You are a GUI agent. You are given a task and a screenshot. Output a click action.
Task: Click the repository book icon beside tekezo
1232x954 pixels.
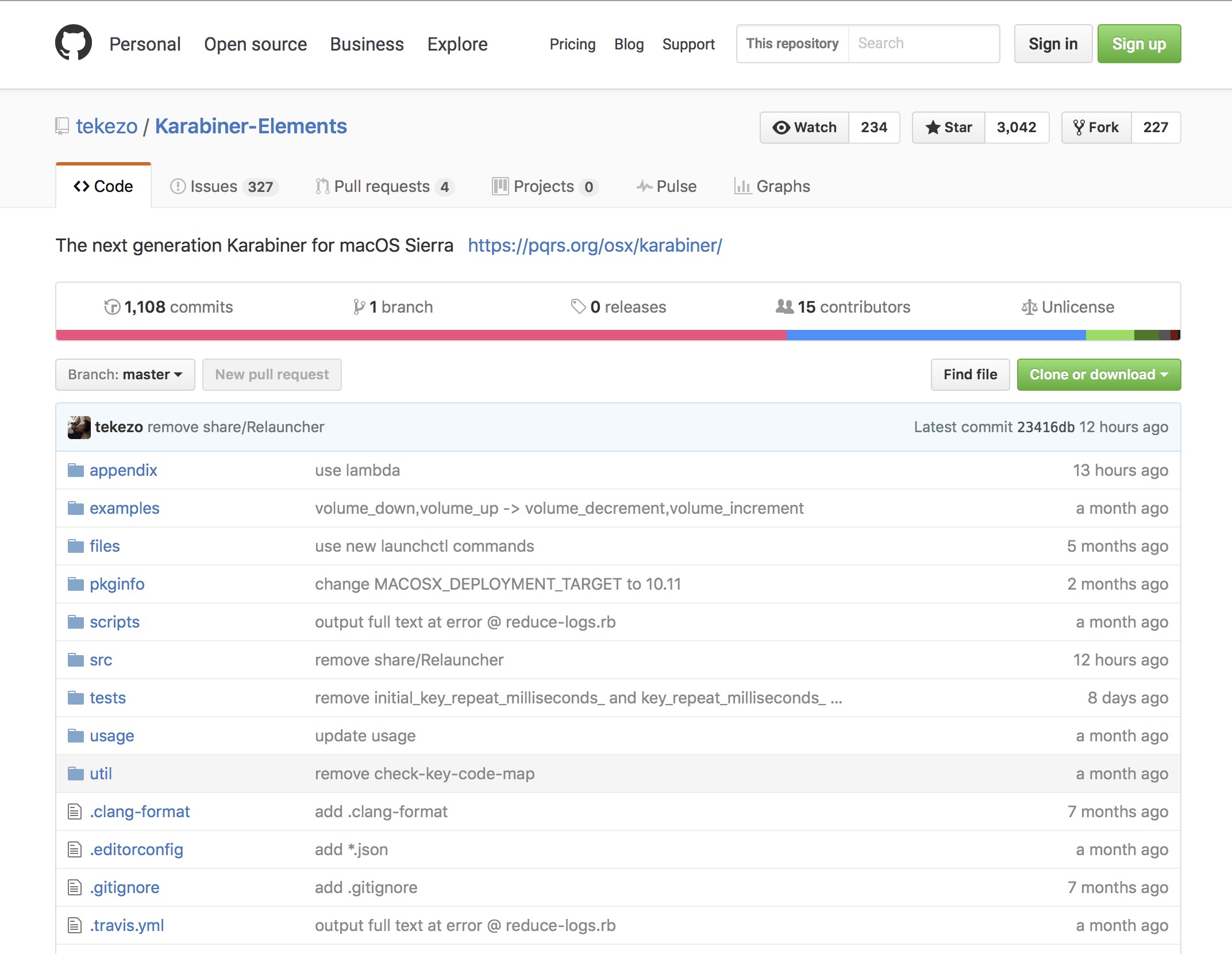(x=62, y=126)
